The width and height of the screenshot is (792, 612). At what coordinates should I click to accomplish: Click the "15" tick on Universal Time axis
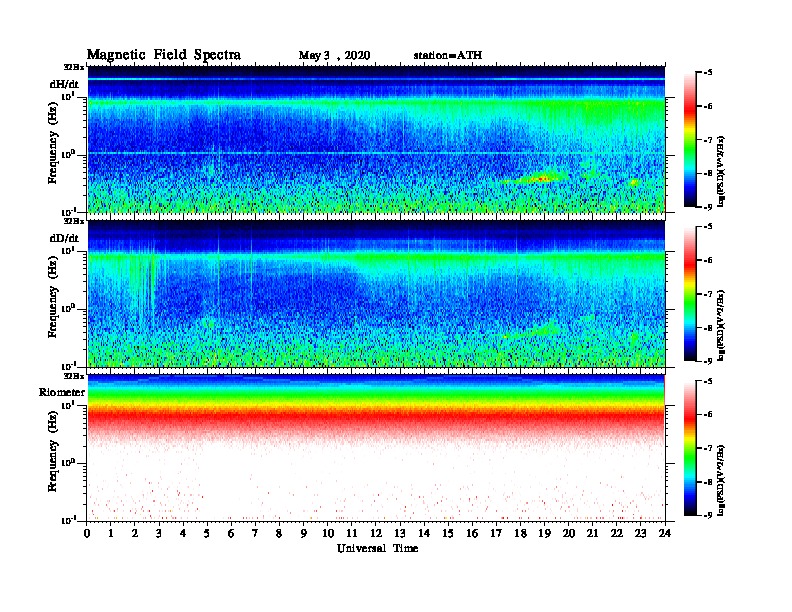[x=448, y=533]
